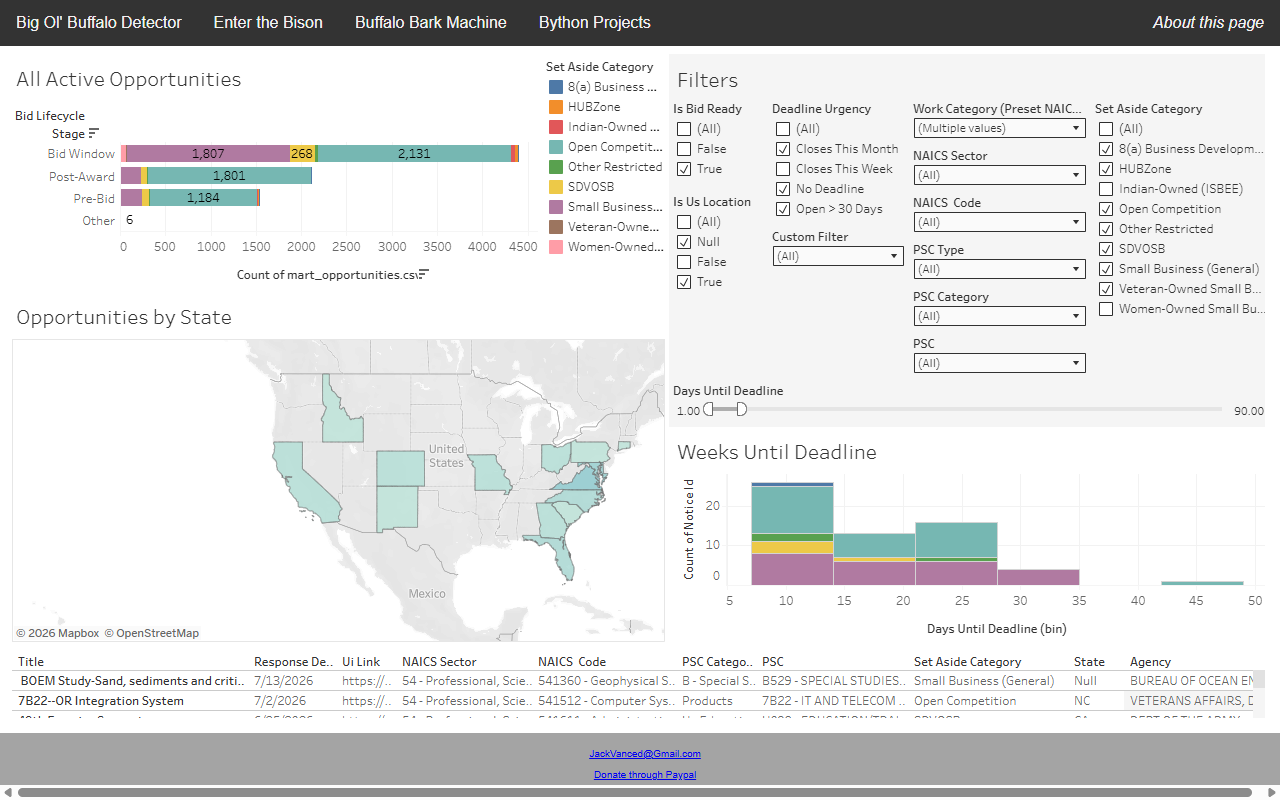Open About this page link
The width and height of the screenshot is (1280, 800).
[1208, 22]
